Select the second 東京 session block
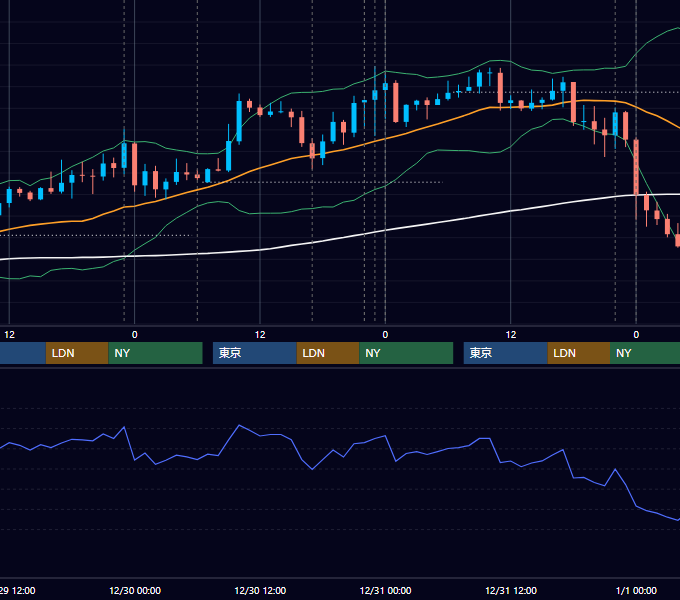The image size is (680, 600). [506, 353]
